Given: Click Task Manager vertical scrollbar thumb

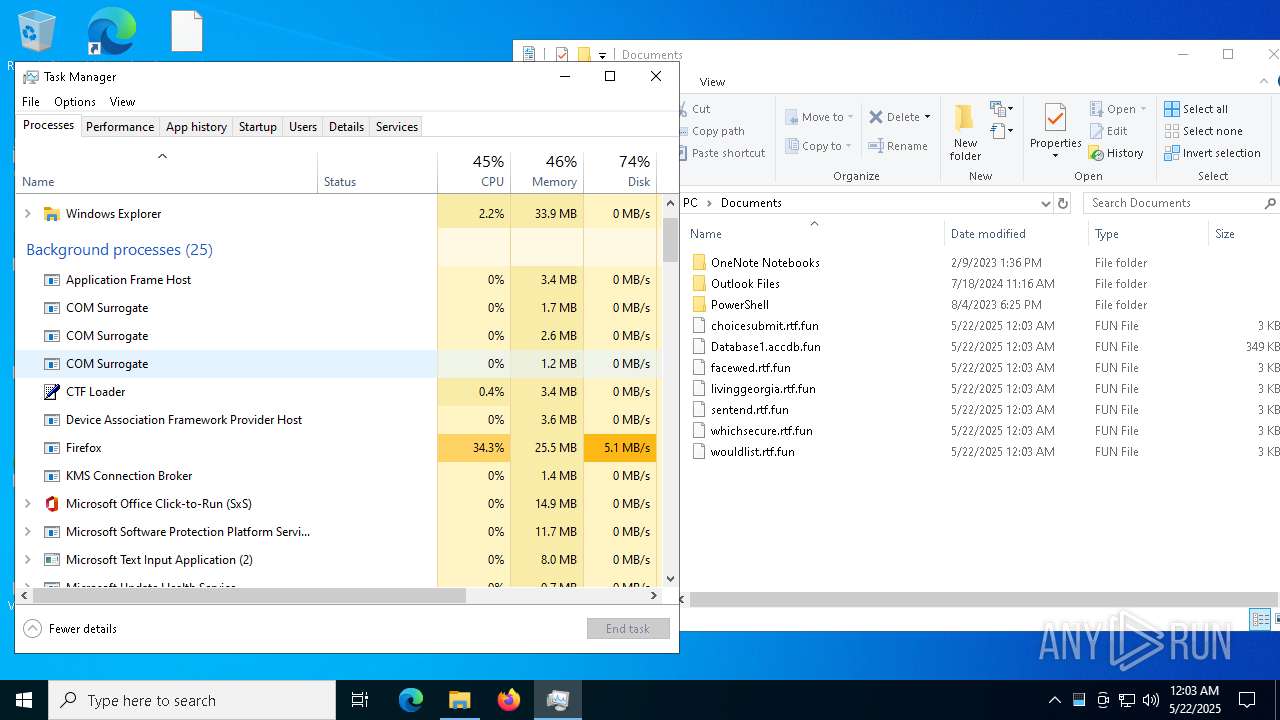Looking at the screenshot, I should tap(670, 238).
